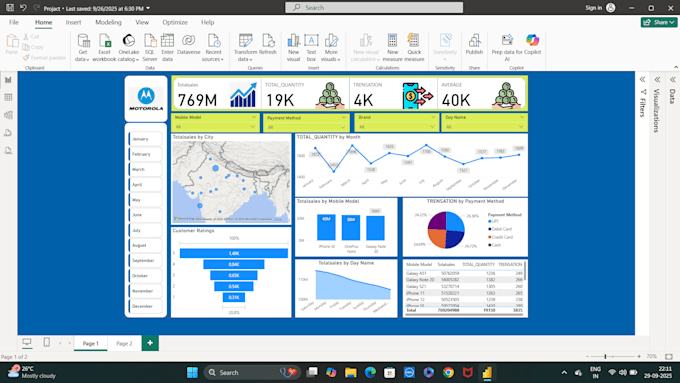Open the Get data menu
The image size is (680, 383).
(x=82, y=48)
